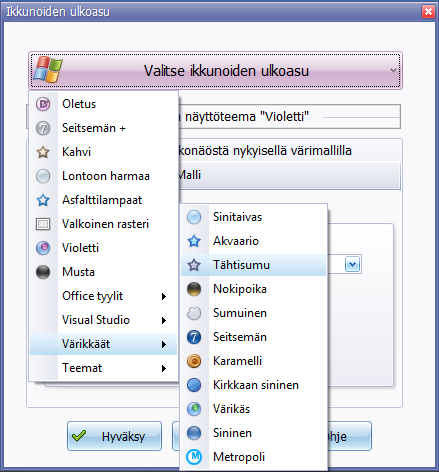Image resolution: width=439 pixels, height=472 pixels.
Task: Select the Seitsemän blue 7 icon
Action: tap(194, 337)
